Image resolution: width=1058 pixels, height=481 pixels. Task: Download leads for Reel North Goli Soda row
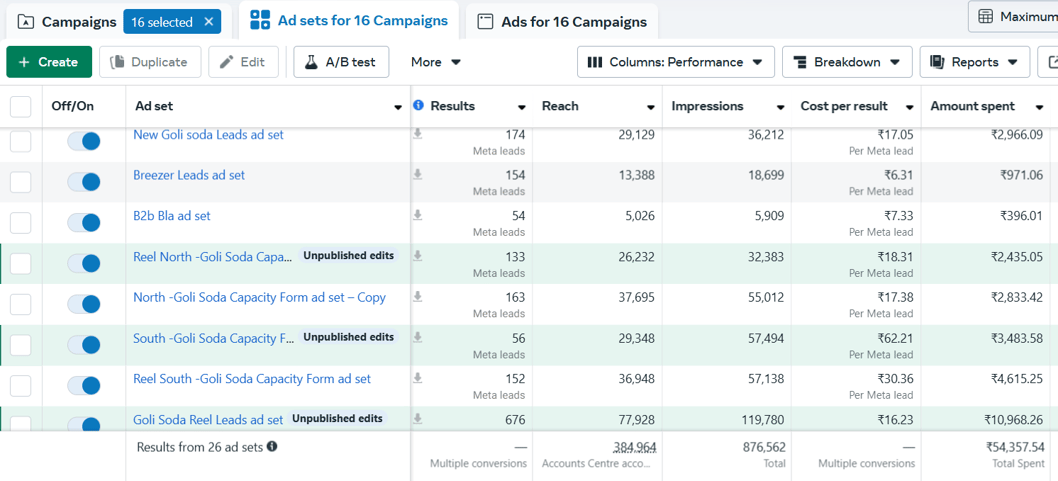tap(418, 256)
